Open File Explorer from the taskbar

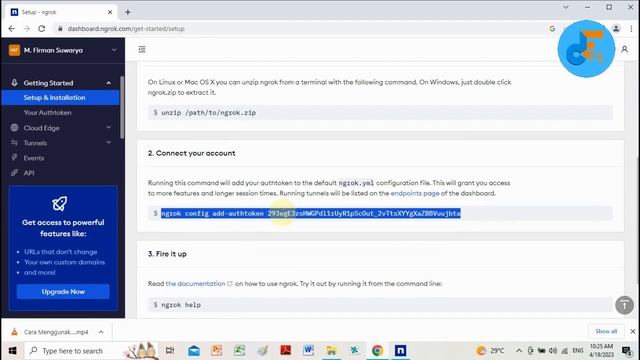[331, 350]
